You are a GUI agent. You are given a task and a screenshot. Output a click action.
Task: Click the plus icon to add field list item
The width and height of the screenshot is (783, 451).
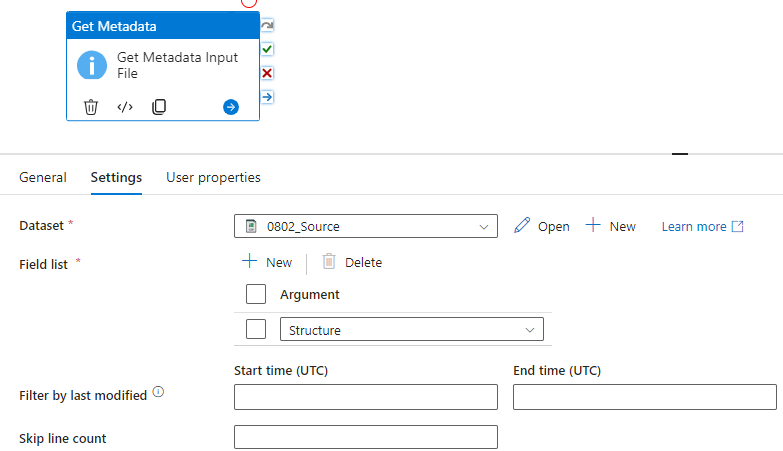(x=249, y=261)
